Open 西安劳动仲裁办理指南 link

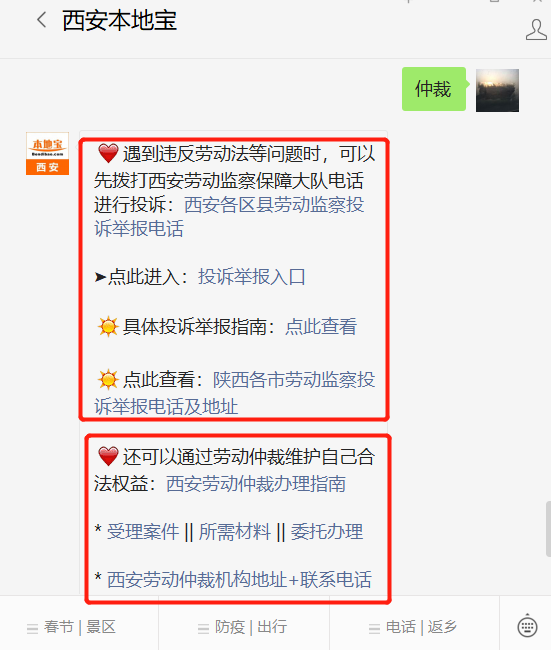pos(256,483)
